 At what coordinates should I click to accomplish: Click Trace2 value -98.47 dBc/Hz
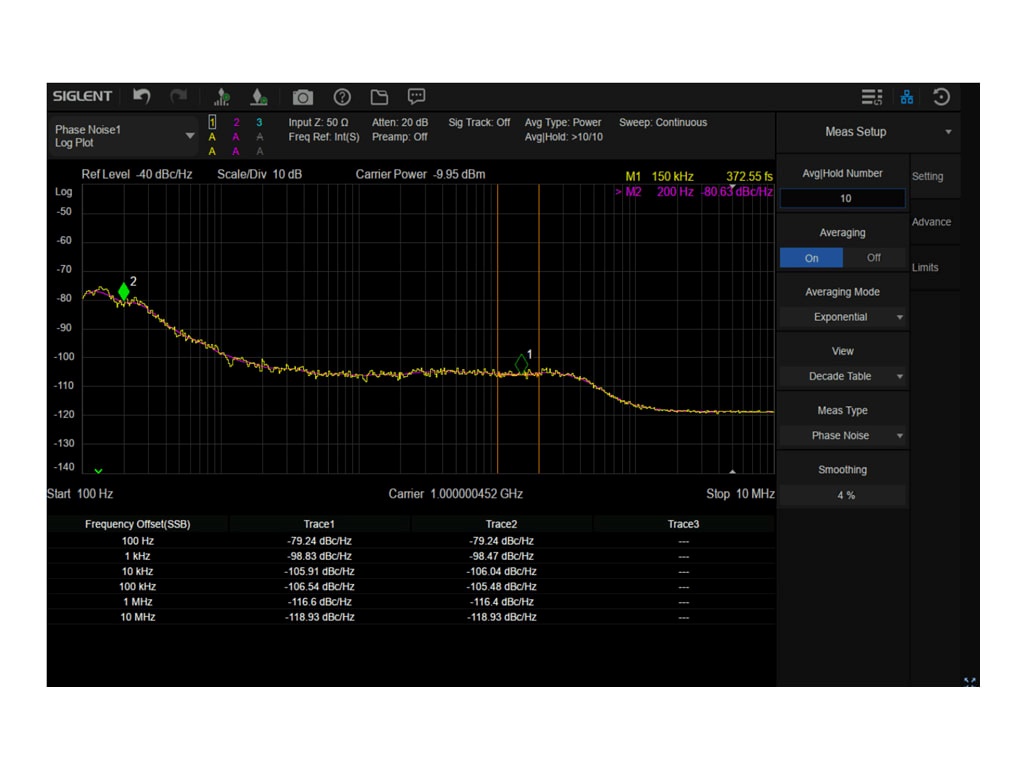pyautogui.click(x=502, y=556)
